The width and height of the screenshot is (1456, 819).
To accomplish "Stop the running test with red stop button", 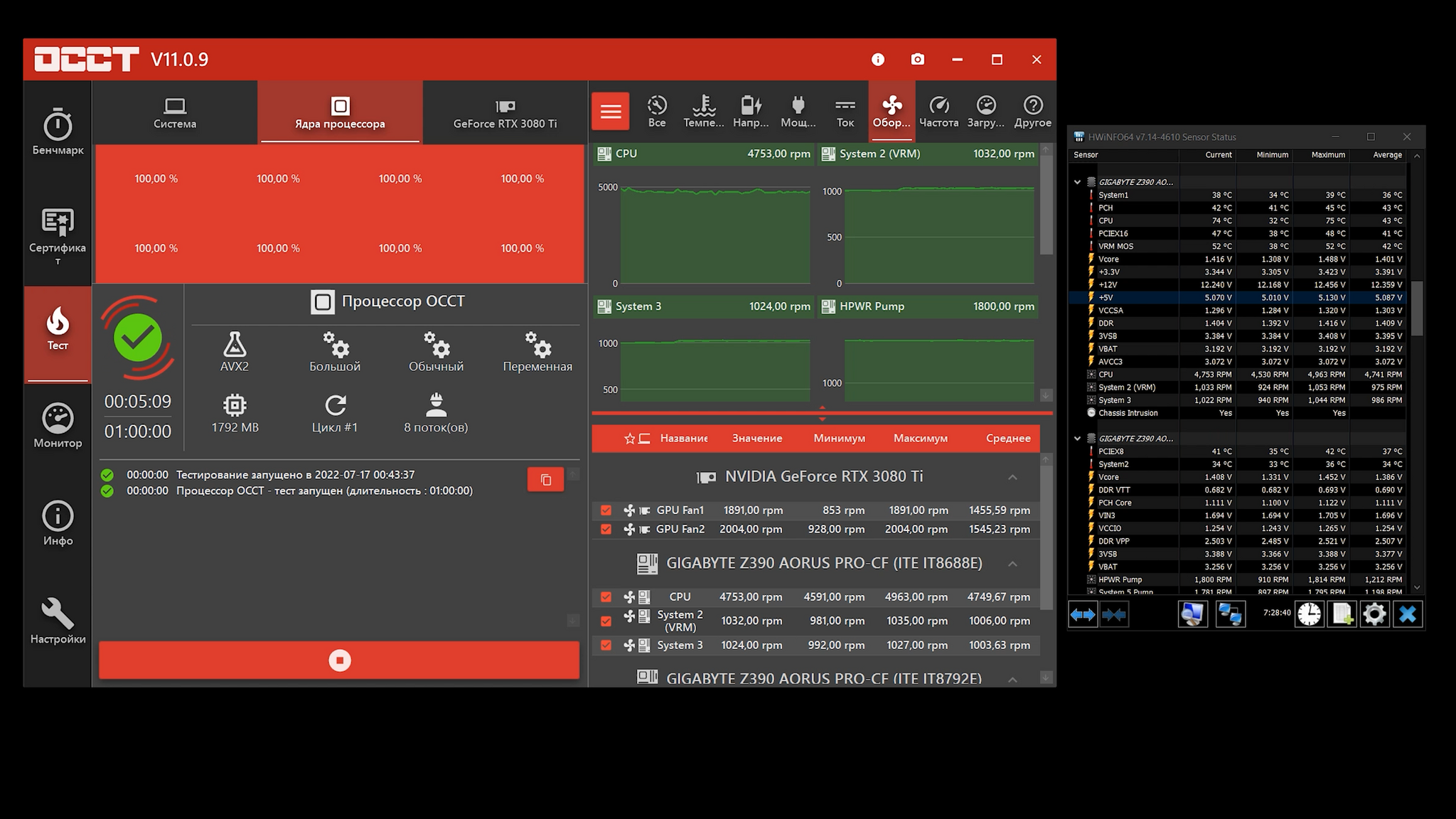I will click(x=339, y=660).
